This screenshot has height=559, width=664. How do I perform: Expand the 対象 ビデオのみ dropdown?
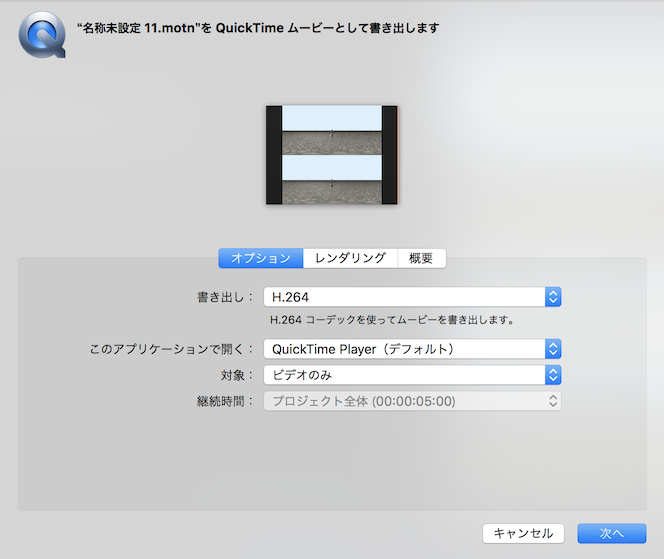click(412, 375)
